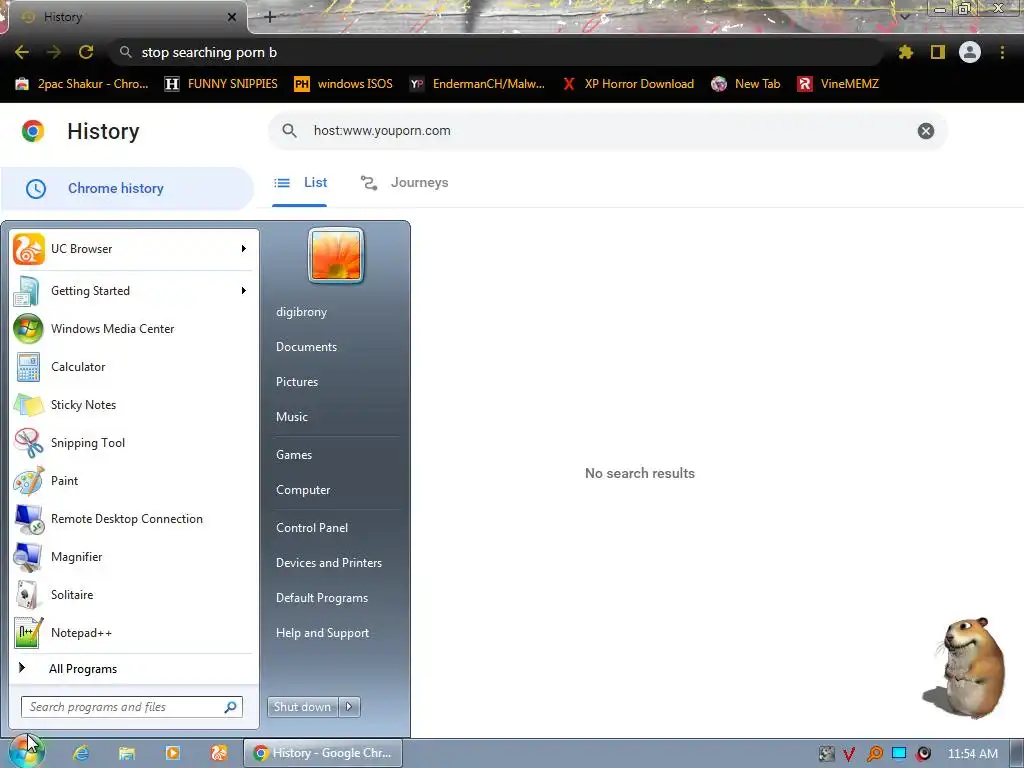Click the Chrome back arrow
Screen dimensions: 1024x768
[x=22, y=52]
